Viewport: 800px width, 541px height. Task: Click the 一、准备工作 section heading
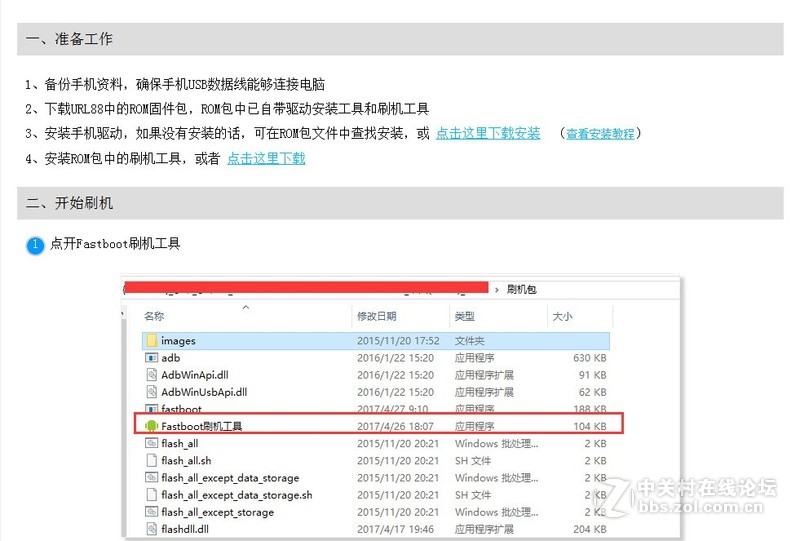pos(69,39)
